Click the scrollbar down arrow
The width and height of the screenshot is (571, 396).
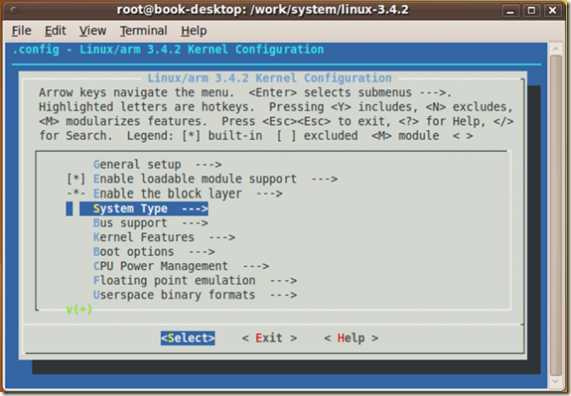(x=556, y=381)
